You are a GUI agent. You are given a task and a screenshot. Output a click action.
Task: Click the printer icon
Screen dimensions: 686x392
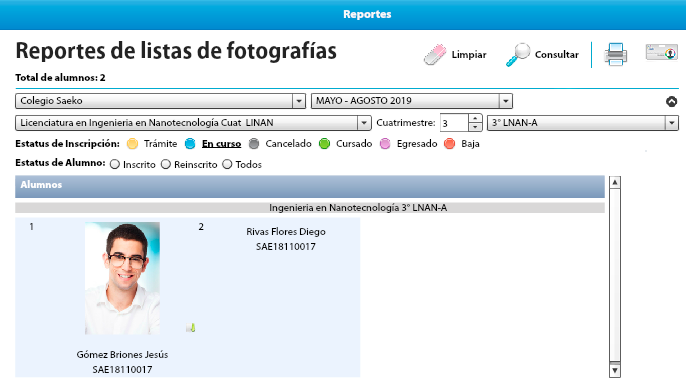pos(616,54)
